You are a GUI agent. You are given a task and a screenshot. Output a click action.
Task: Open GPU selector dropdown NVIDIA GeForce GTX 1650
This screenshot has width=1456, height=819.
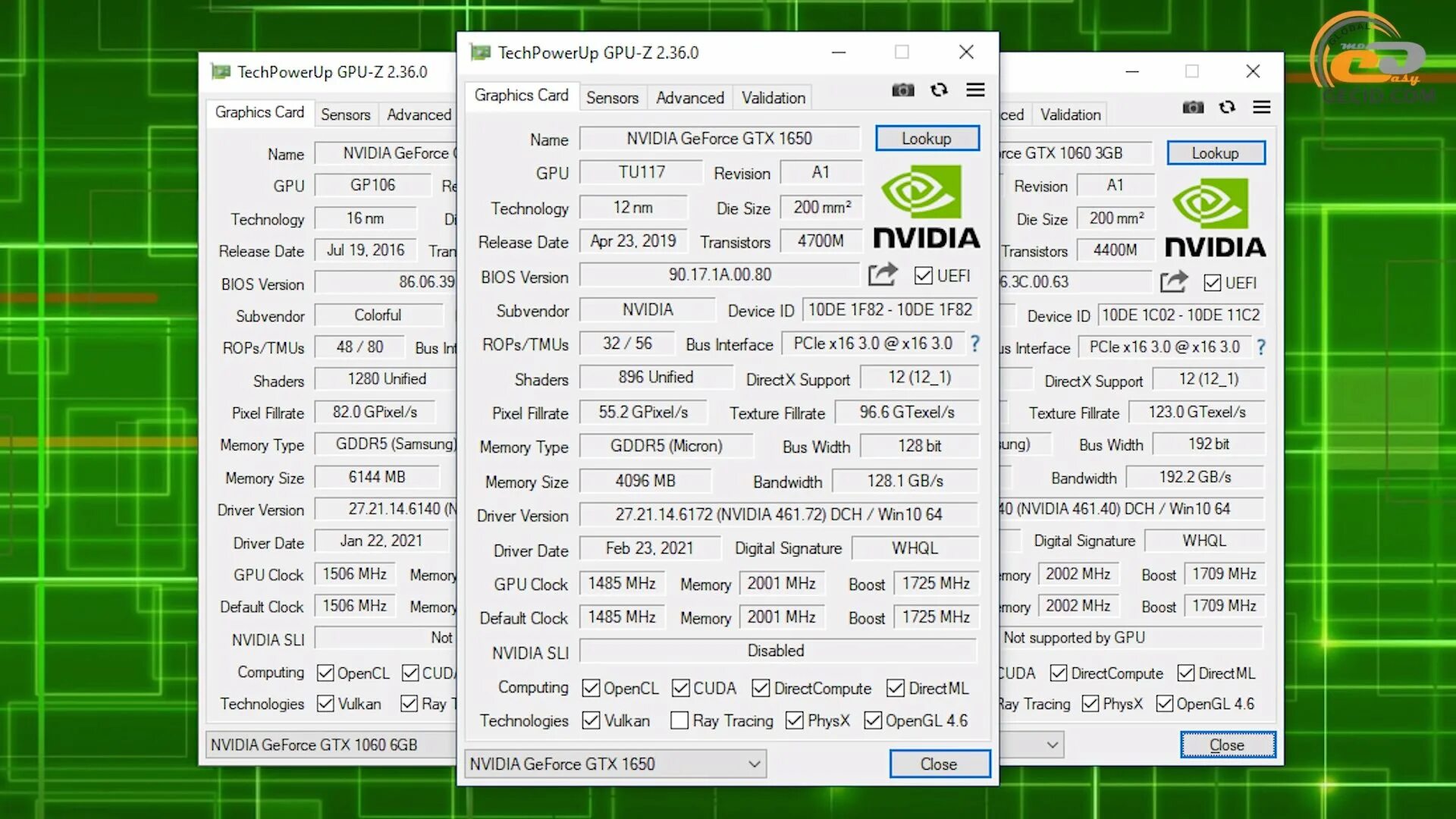point(615,764)
